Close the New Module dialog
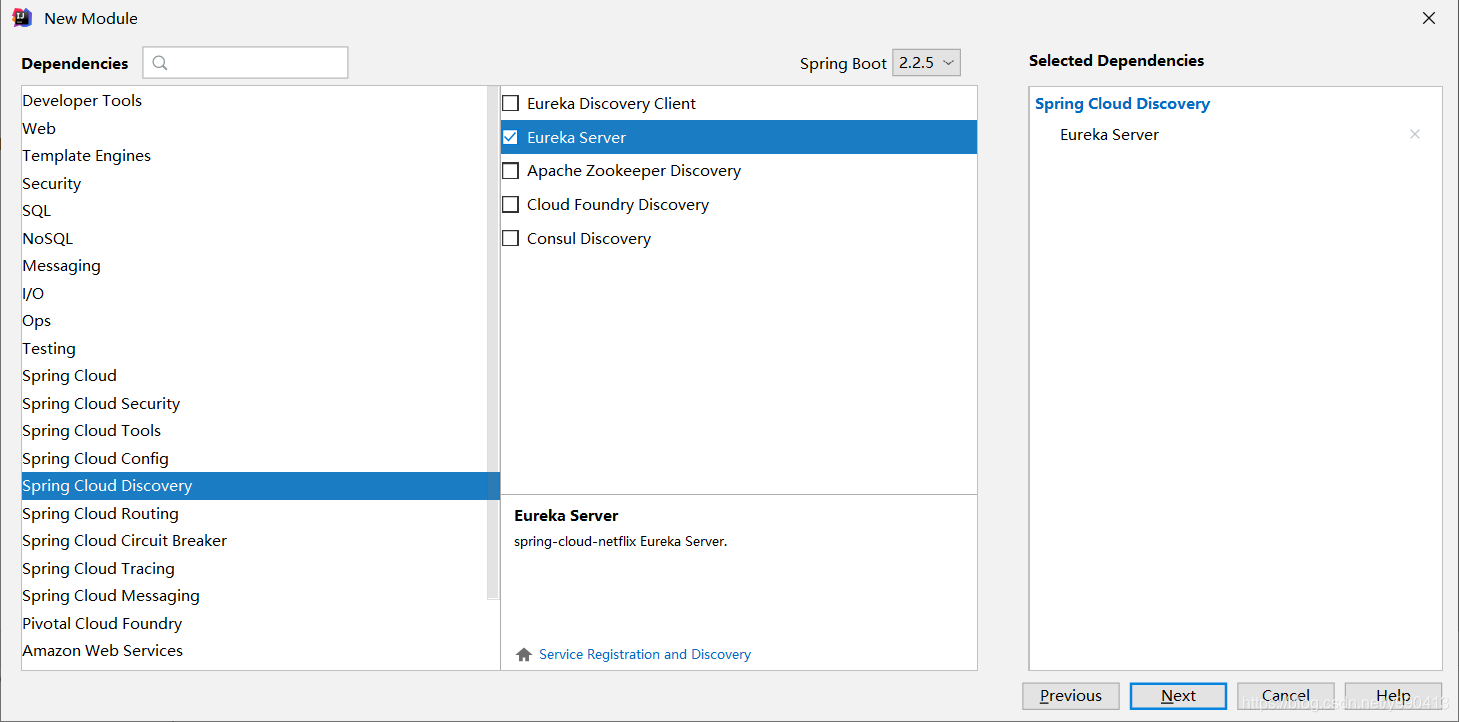This screenshot has width=1459, height=722. 1429,18
